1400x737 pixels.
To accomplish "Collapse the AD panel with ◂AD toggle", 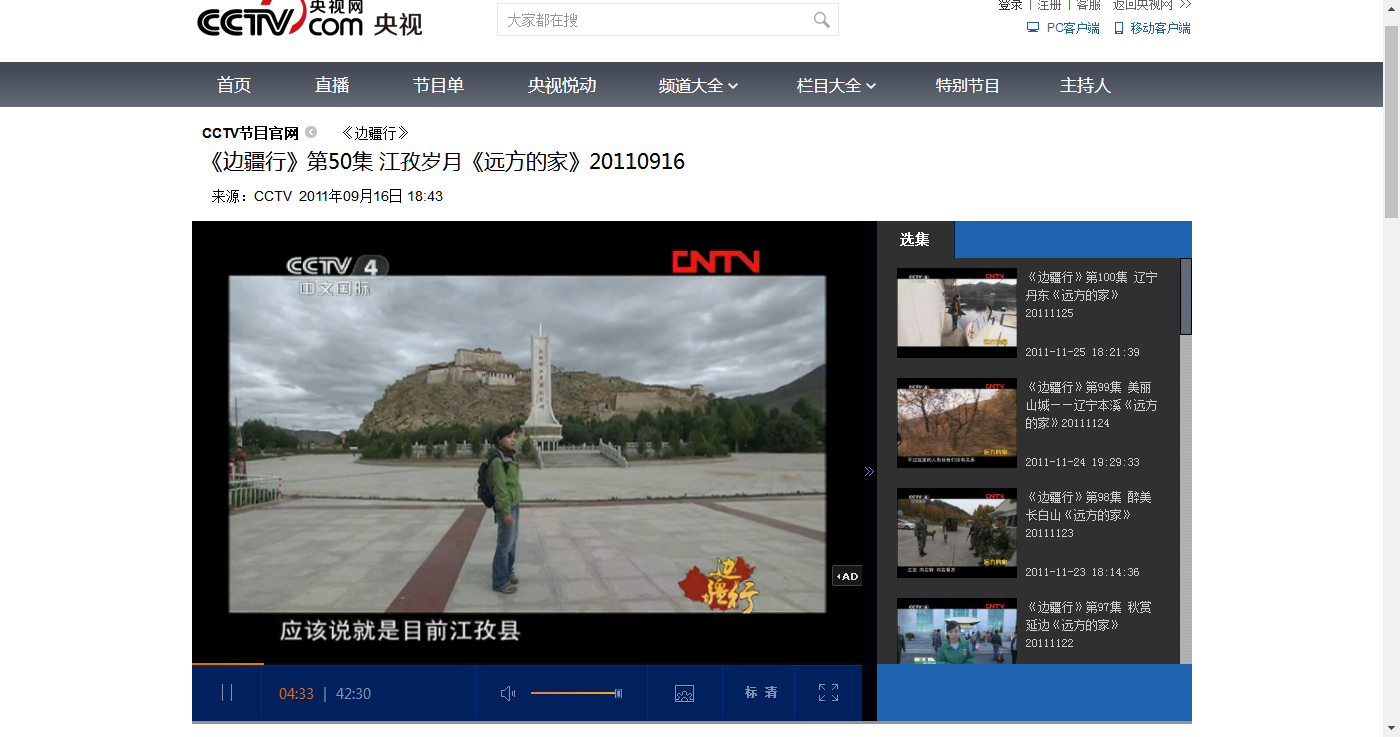I will pyautogui.click(x=846, y=576).
